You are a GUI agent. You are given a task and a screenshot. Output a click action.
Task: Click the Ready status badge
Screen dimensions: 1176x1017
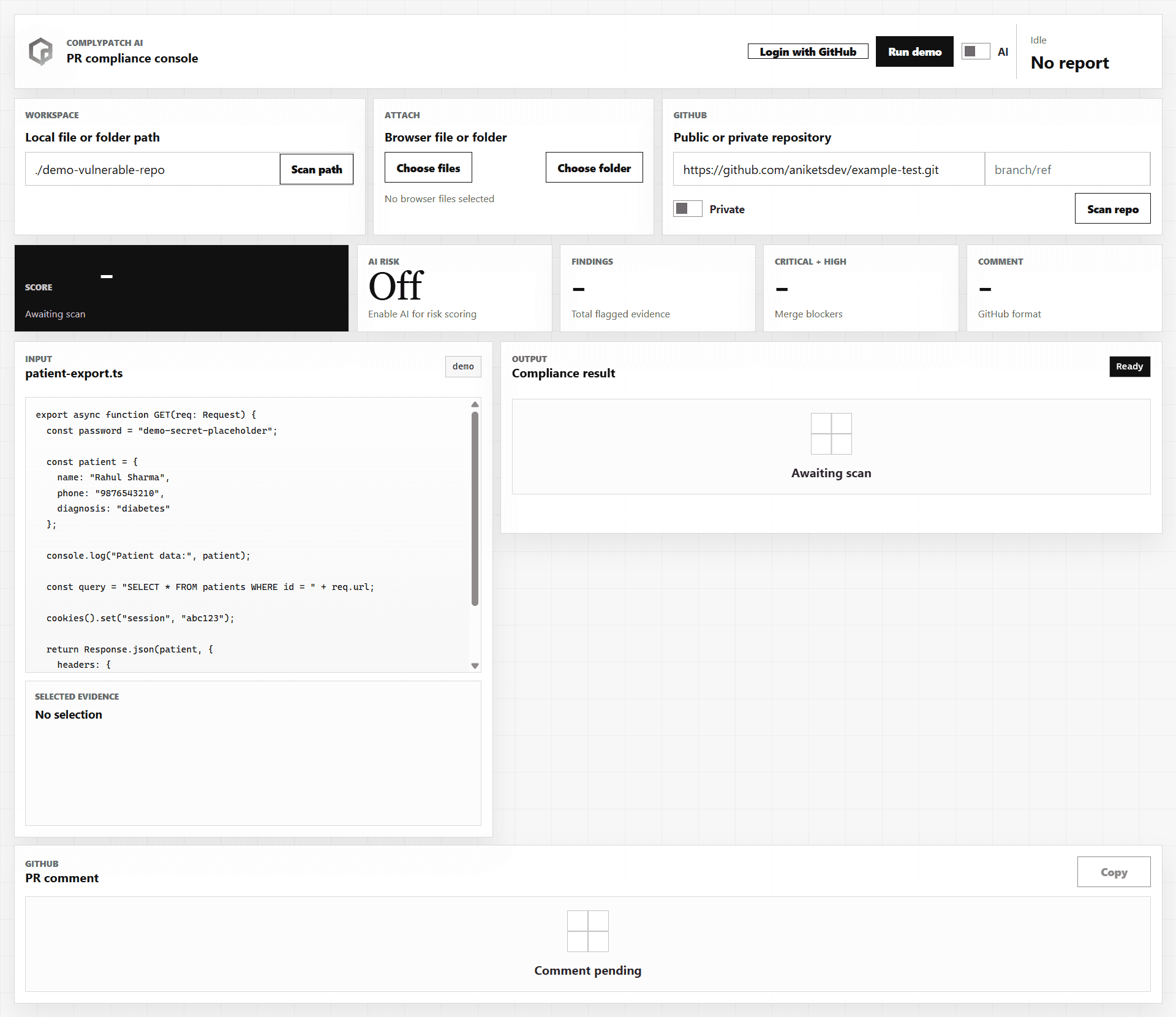tap(1129, 366)
